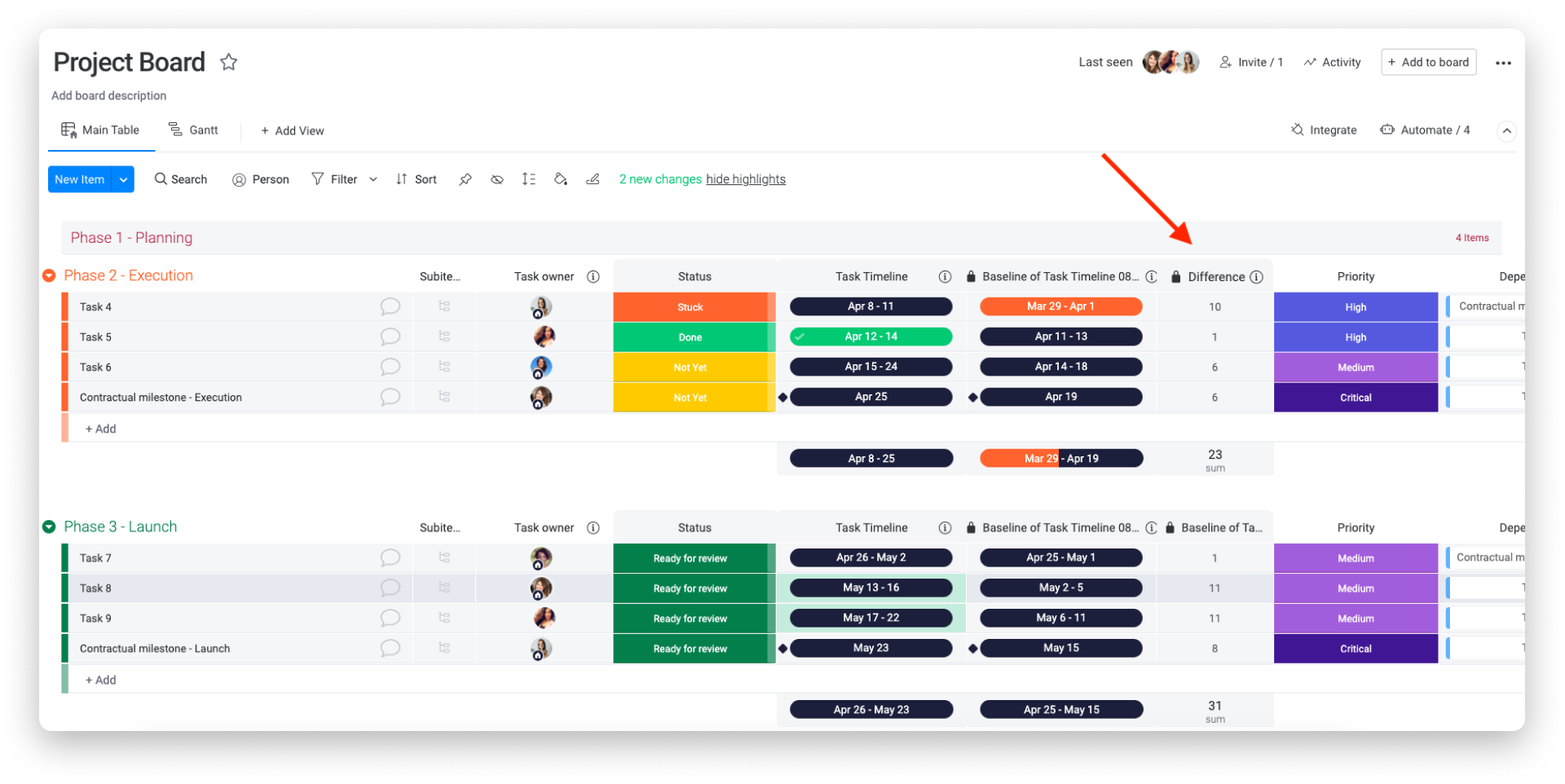The width and height of the screenshot is (1565, 784).
Task: Click the subitems icon for Task 7
Action: 444,557
